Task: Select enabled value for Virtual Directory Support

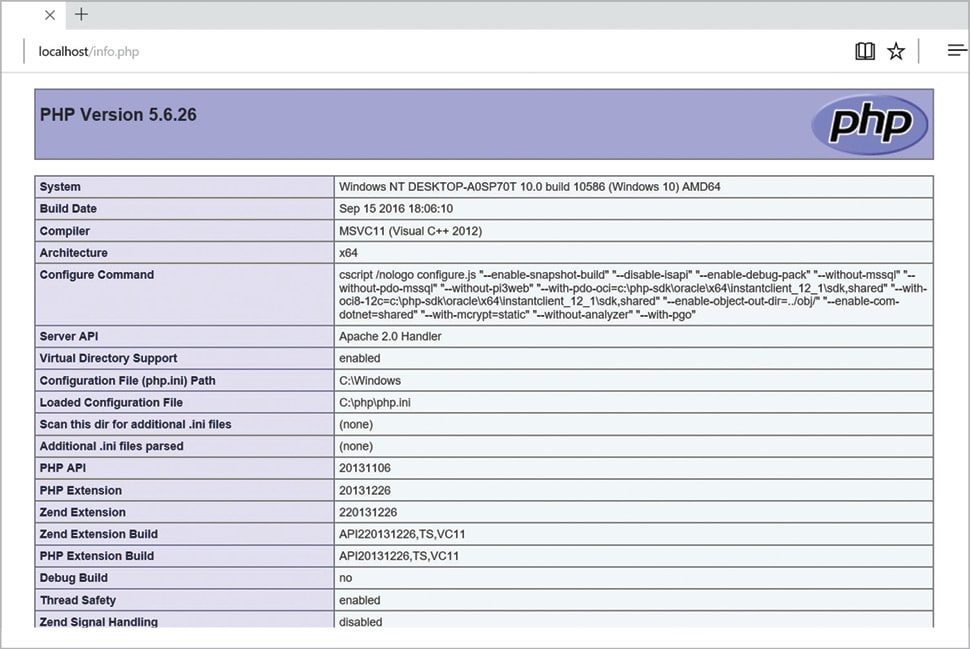Action: (x=359, y=358)
